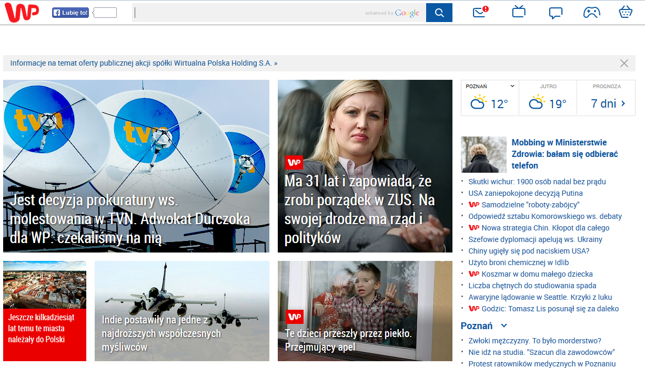
Task: Open 'USA zaniepokojone decyzją Putina' link
Action: click(525, 193)
